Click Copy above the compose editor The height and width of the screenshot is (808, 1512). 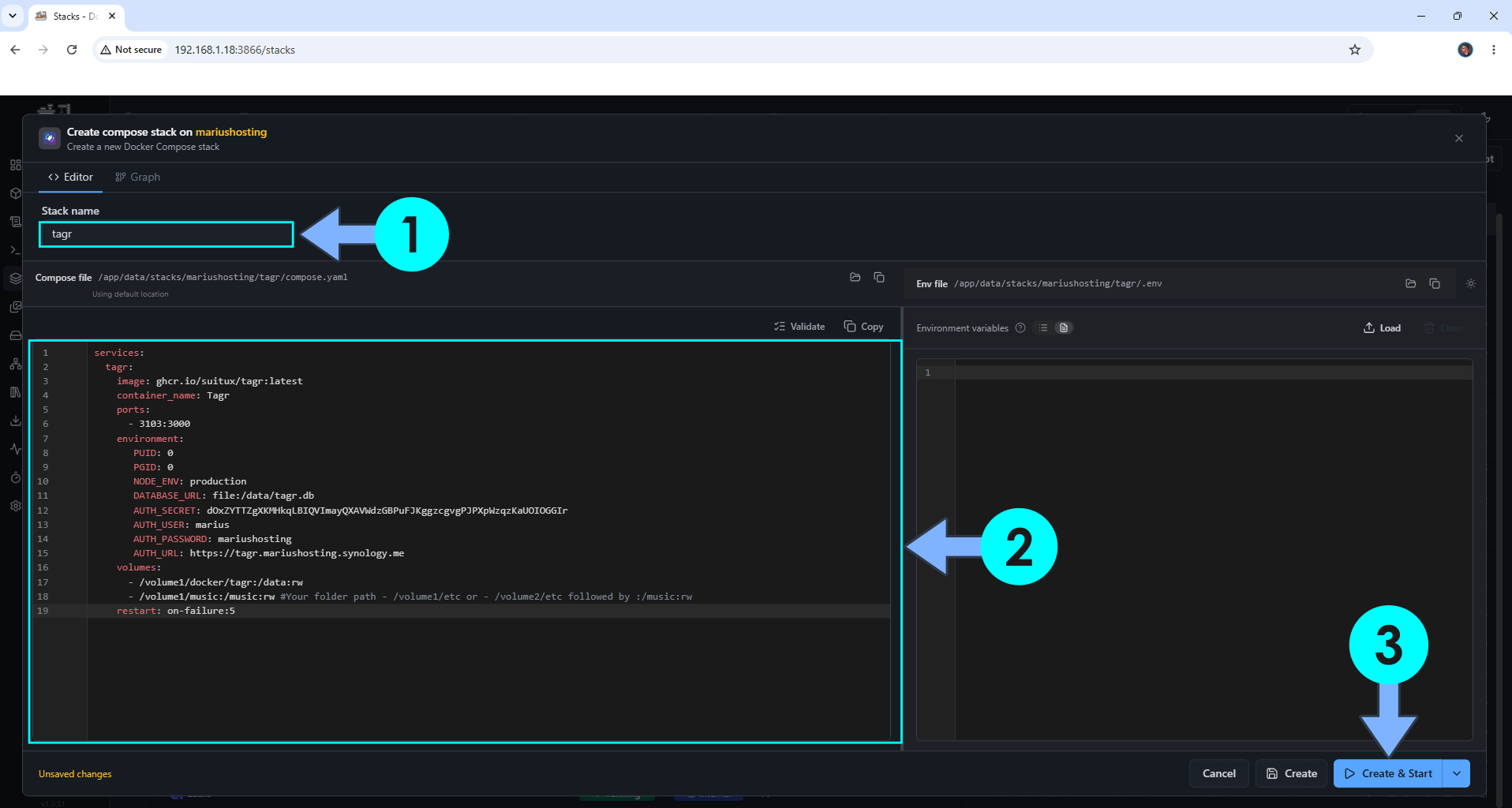coord(863,327)
